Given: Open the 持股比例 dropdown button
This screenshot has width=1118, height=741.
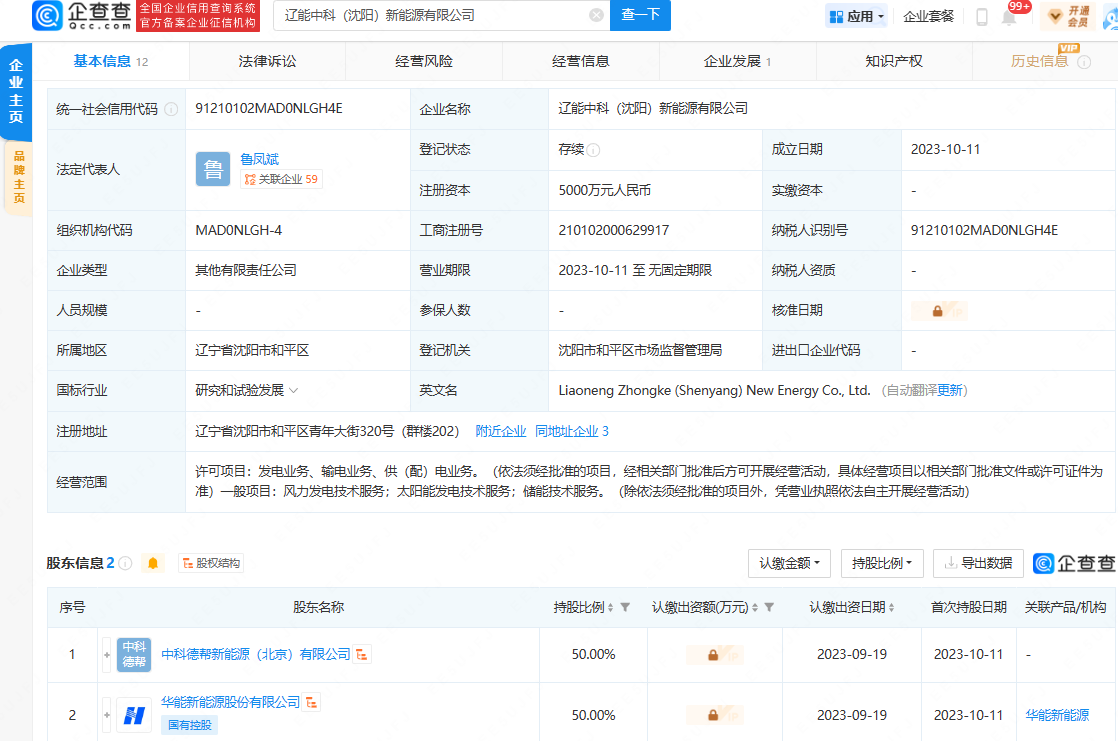Looking at the screenshot, I should pyautogui.click(x=882, y=563).
